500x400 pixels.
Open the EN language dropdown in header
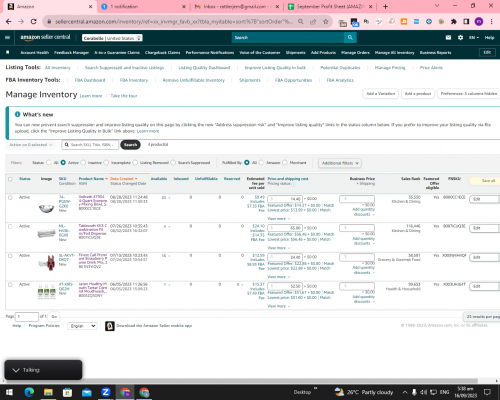click(x=474, y=38)
